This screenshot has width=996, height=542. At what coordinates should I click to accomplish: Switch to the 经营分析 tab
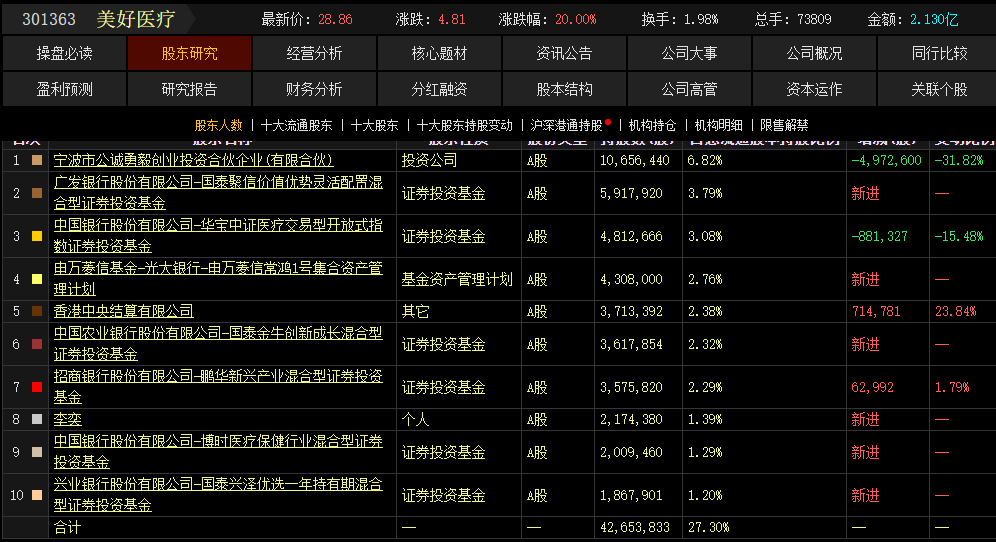pyautogui.click(x=314, y=53)
